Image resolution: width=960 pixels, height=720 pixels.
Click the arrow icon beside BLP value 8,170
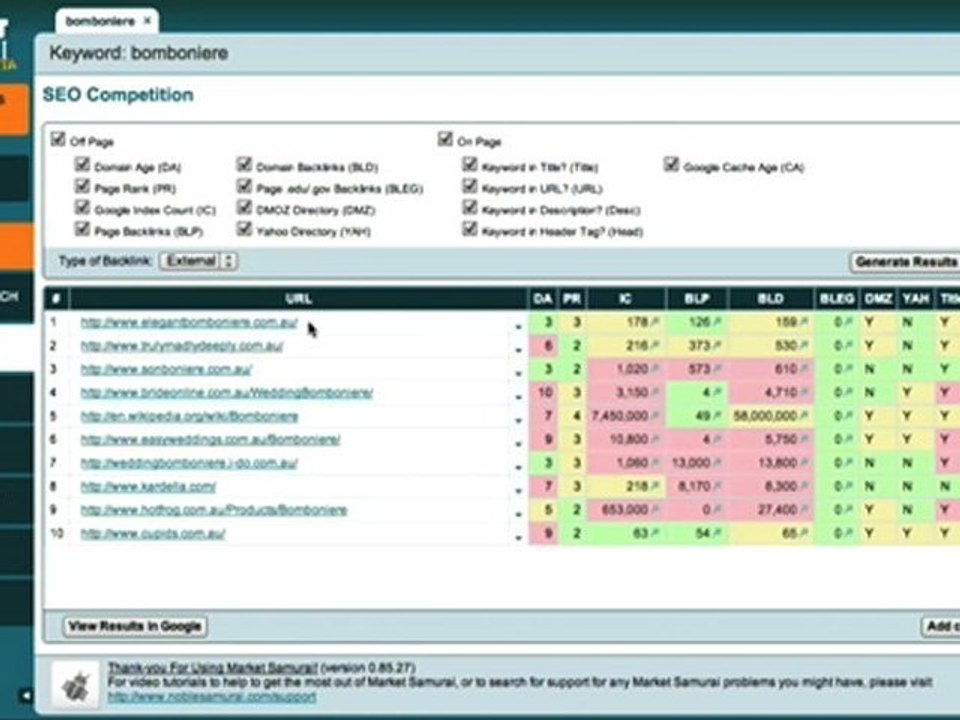(716, 487)
